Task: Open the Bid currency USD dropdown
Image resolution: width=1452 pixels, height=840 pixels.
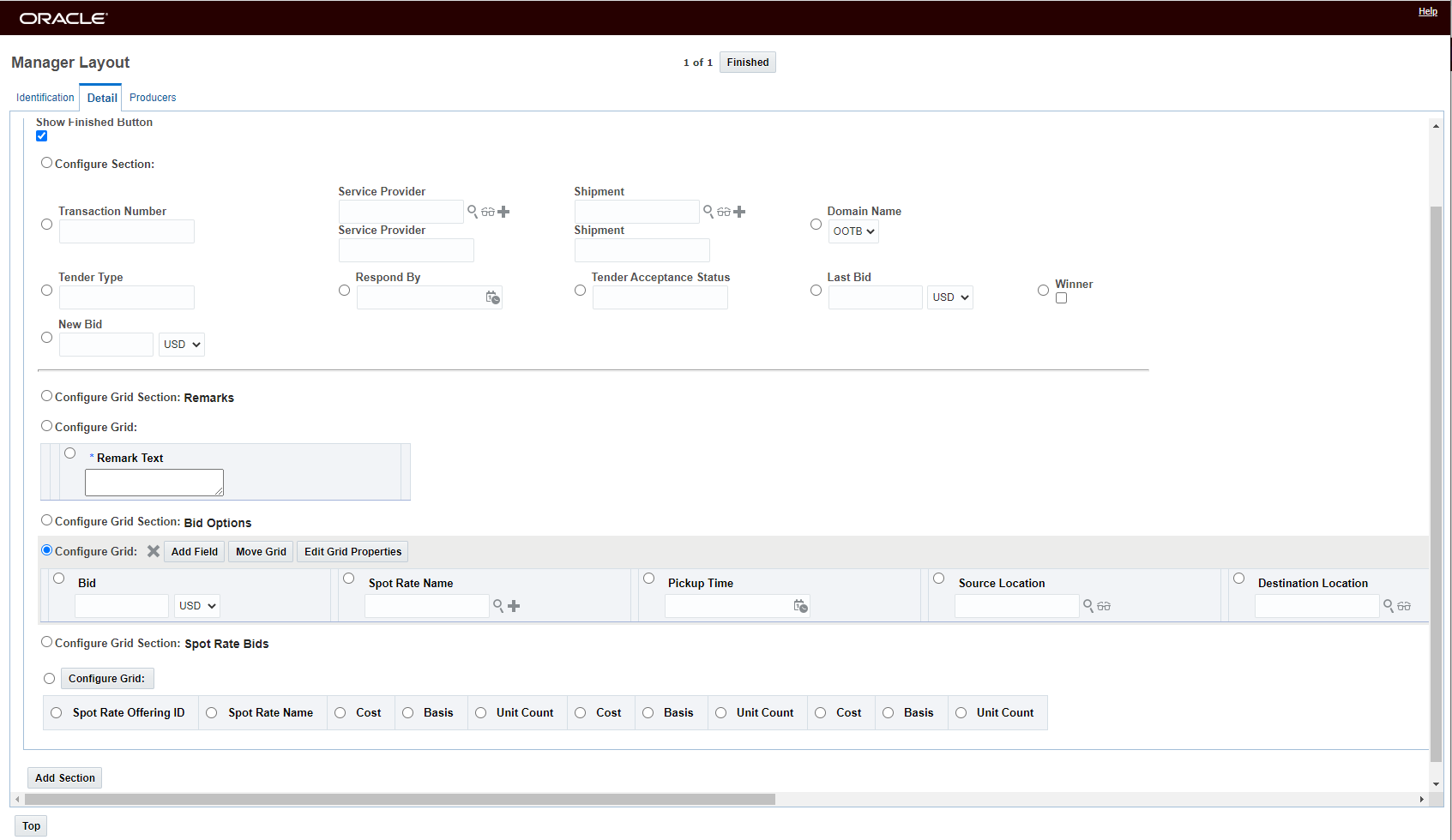Action: (197, 606)
